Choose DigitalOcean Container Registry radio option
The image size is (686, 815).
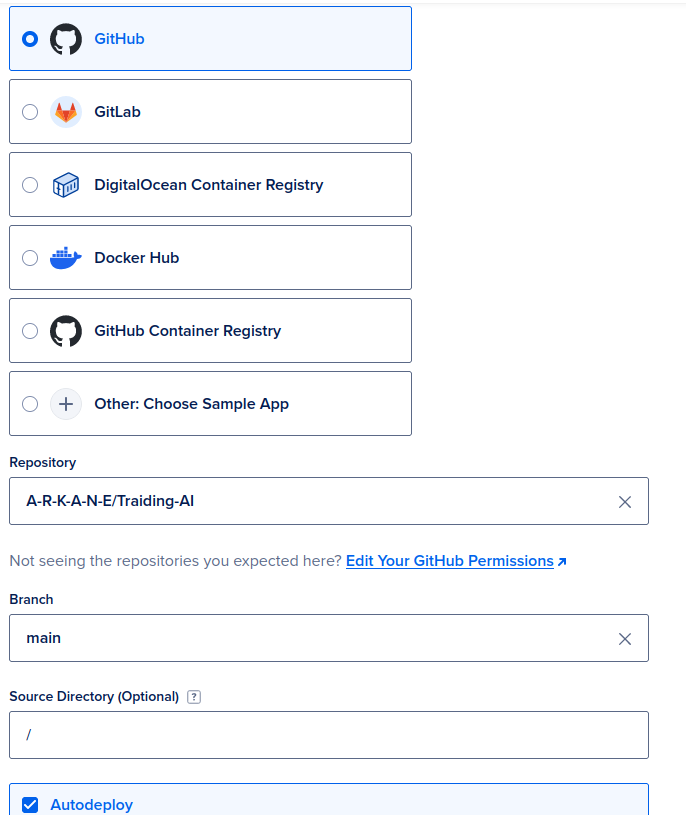click(x=30, y=185)
